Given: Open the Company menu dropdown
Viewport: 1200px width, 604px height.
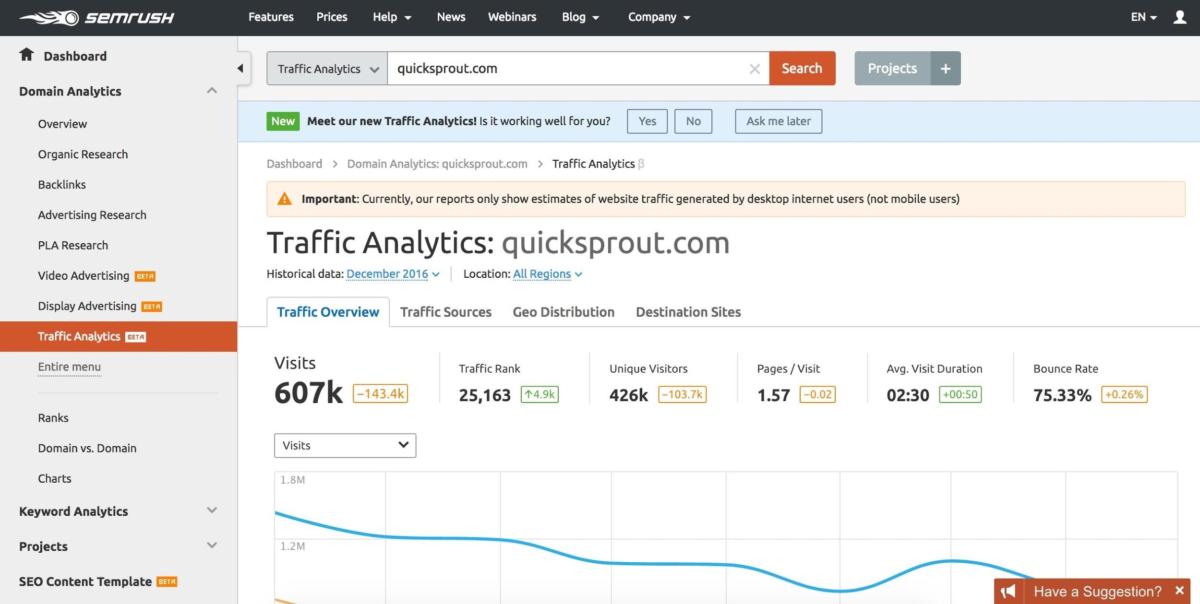Looking at the screenshot, I should click(659, 17).
